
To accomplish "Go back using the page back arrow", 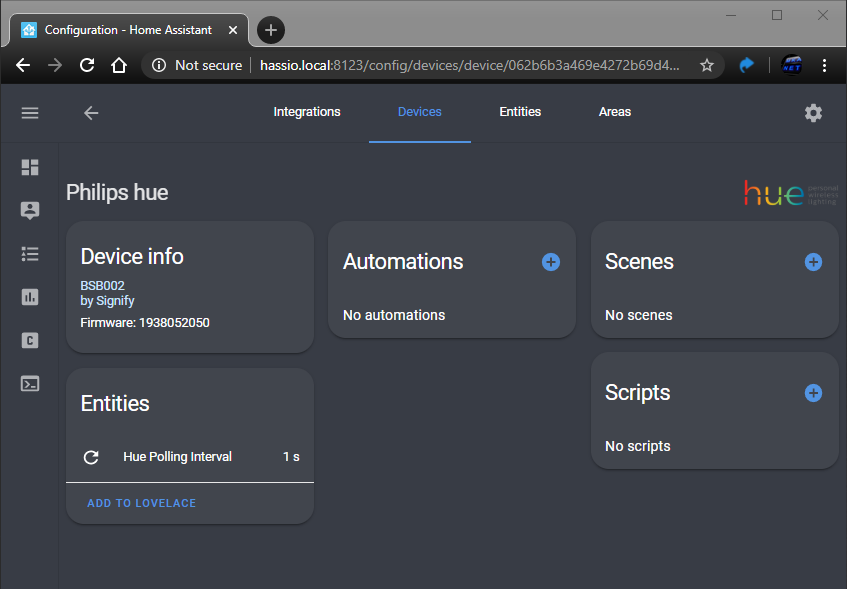I will [91, 113].
